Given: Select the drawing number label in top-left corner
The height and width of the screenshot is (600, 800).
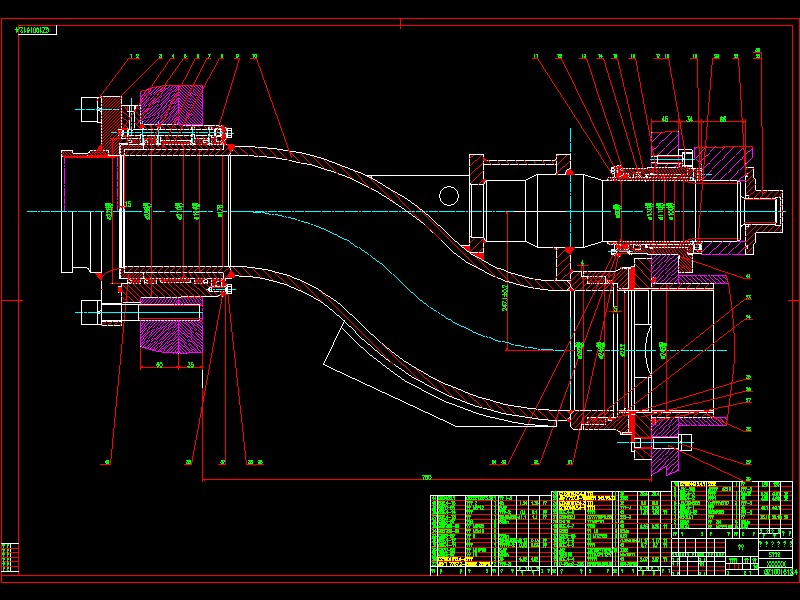Looking at the screenshot, I should [x=37, y=29].
